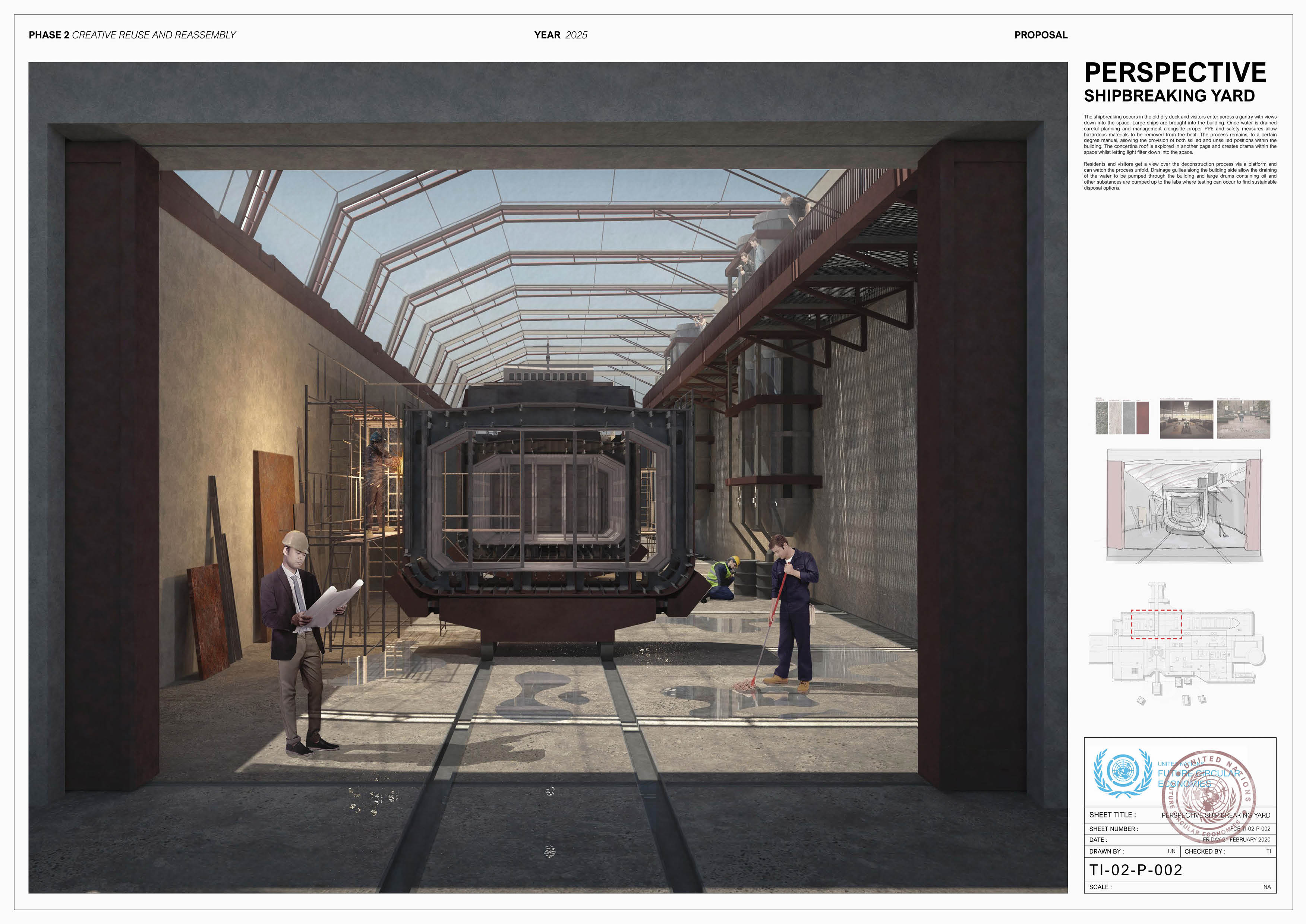Open the museum interior precedent thumbnail

tap(1186, 419)
